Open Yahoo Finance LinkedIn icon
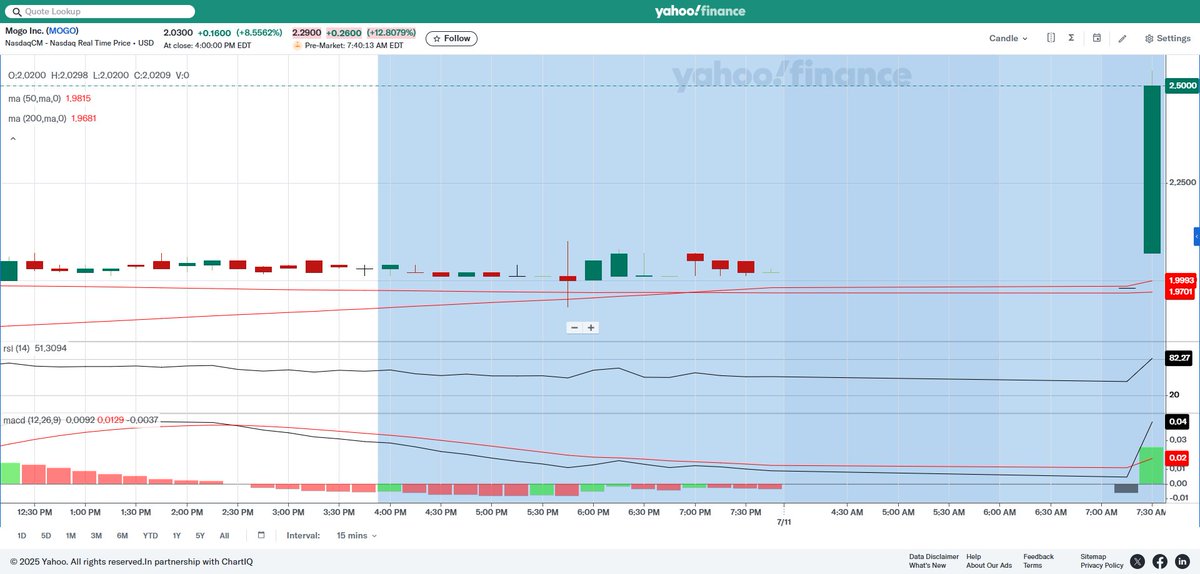1200x574 pixels. pyautogui.click(x=1183, y=562)
